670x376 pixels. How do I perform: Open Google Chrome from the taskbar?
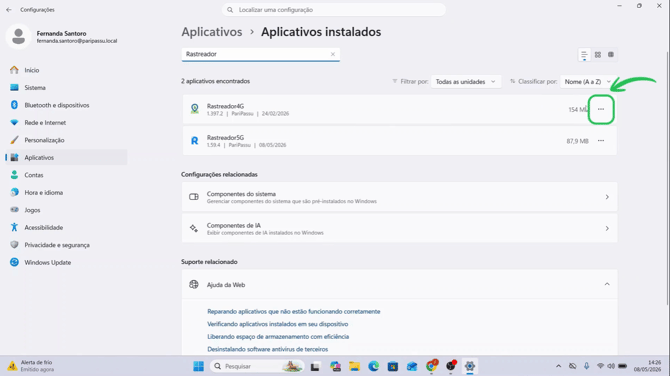(432, 366)
